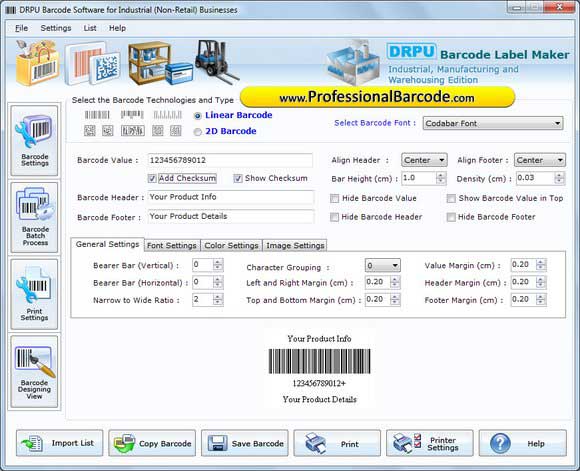This screenshot has height=471, width=580.
Task: Click warehouse shelf banner icon
Action: tap(160, 63)
